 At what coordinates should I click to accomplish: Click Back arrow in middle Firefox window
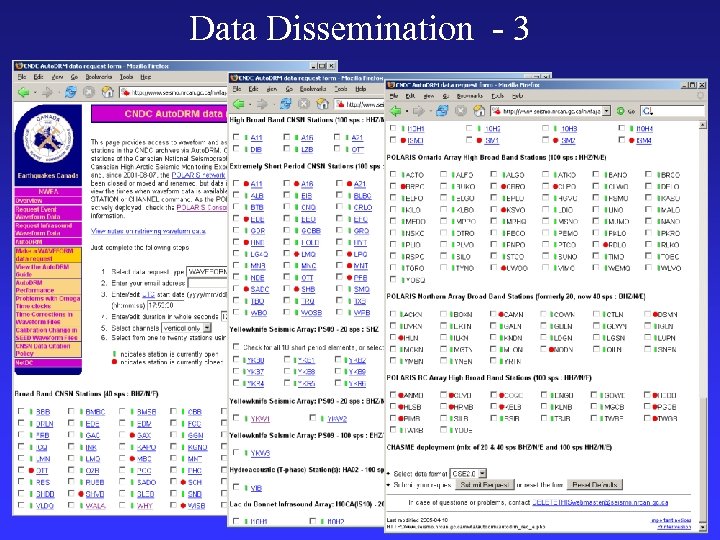click(x=238, y=104)
